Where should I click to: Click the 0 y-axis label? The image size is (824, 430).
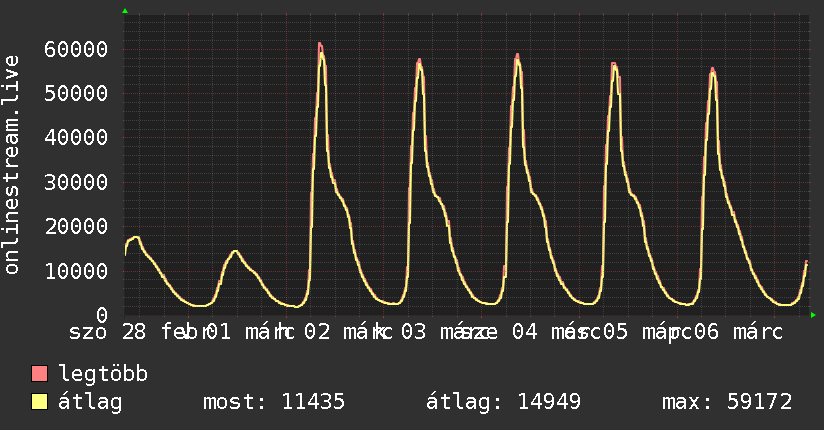[102, 315]
